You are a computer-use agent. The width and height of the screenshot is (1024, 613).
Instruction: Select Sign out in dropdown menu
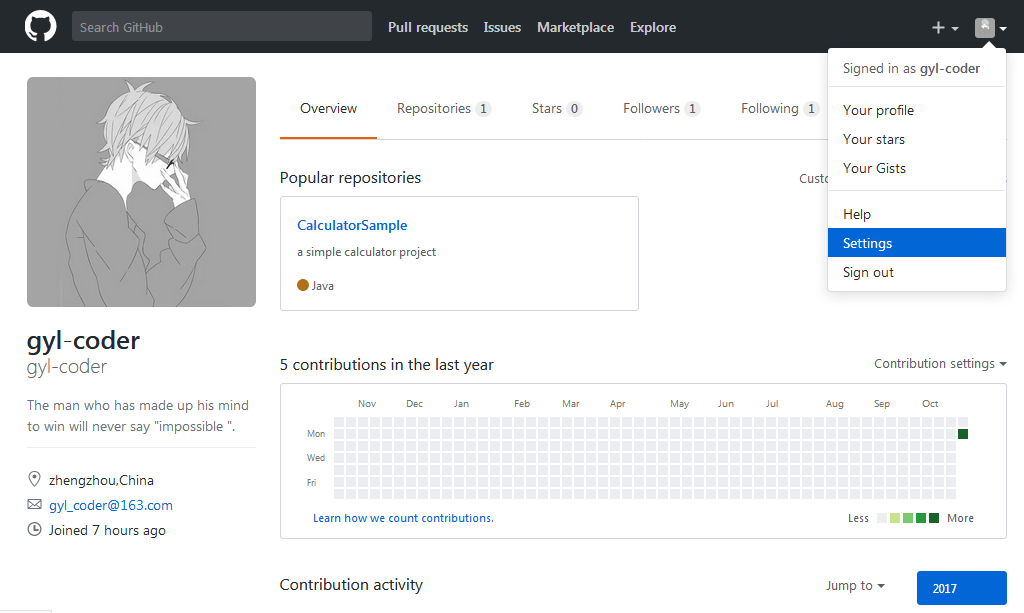point(868,272)
